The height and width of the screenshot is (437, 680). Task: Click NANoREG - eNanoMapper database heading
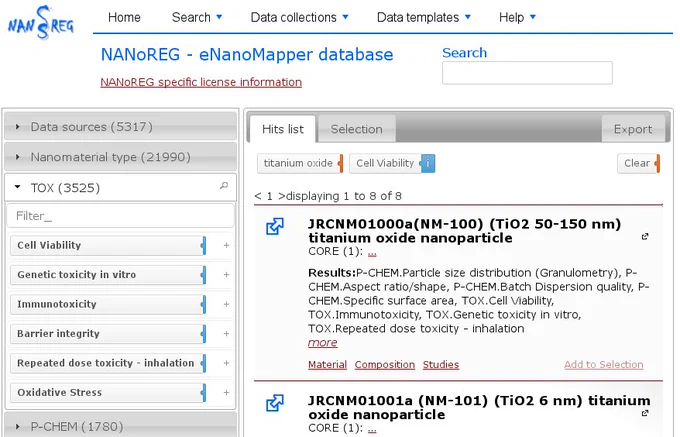[x=247, y=55]
